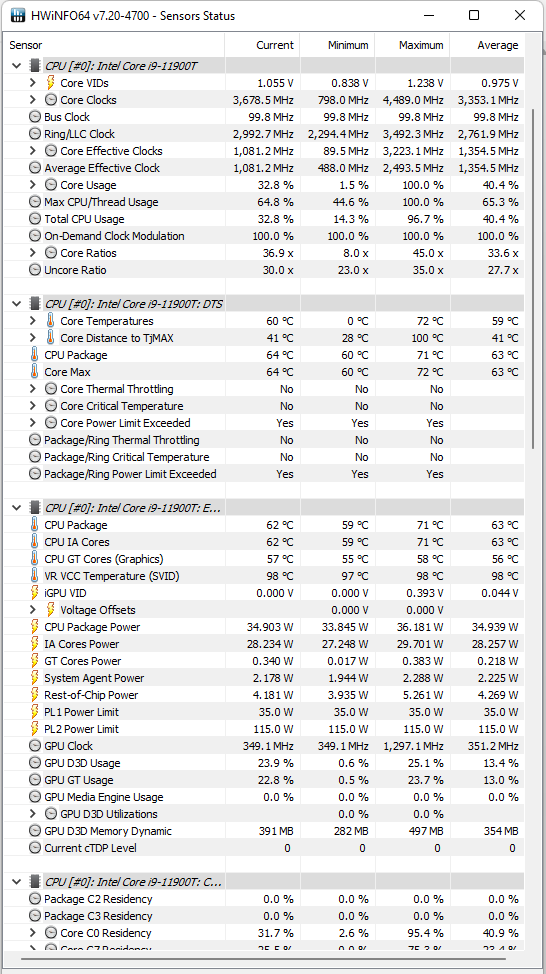This screenshot has height=974, width=546.
Task: Click the CPU IA Cores thermometer icon
Action: (x=35, y=542)
